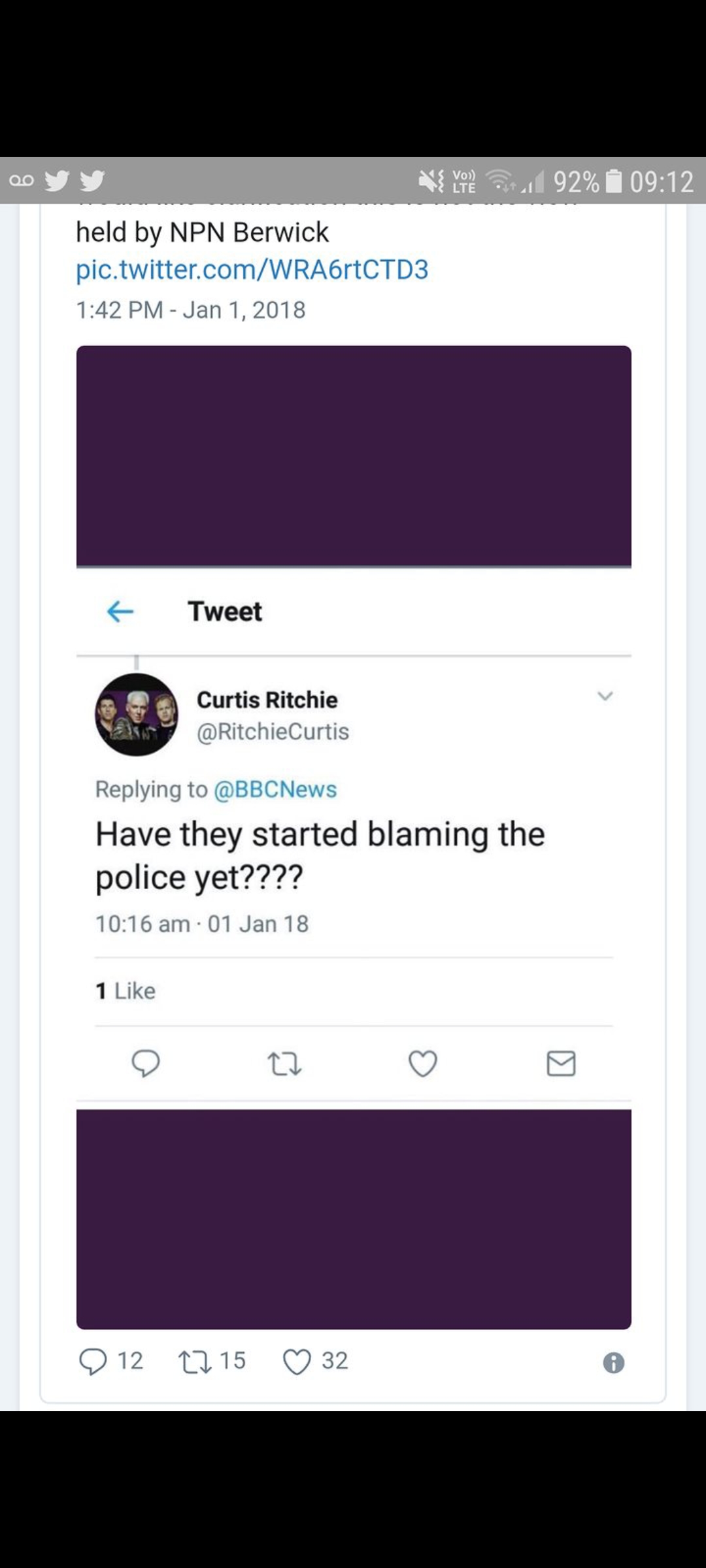View Curtis Ritchie profile picture
This screenshot has width=706, height=1568.
point(137,715)
